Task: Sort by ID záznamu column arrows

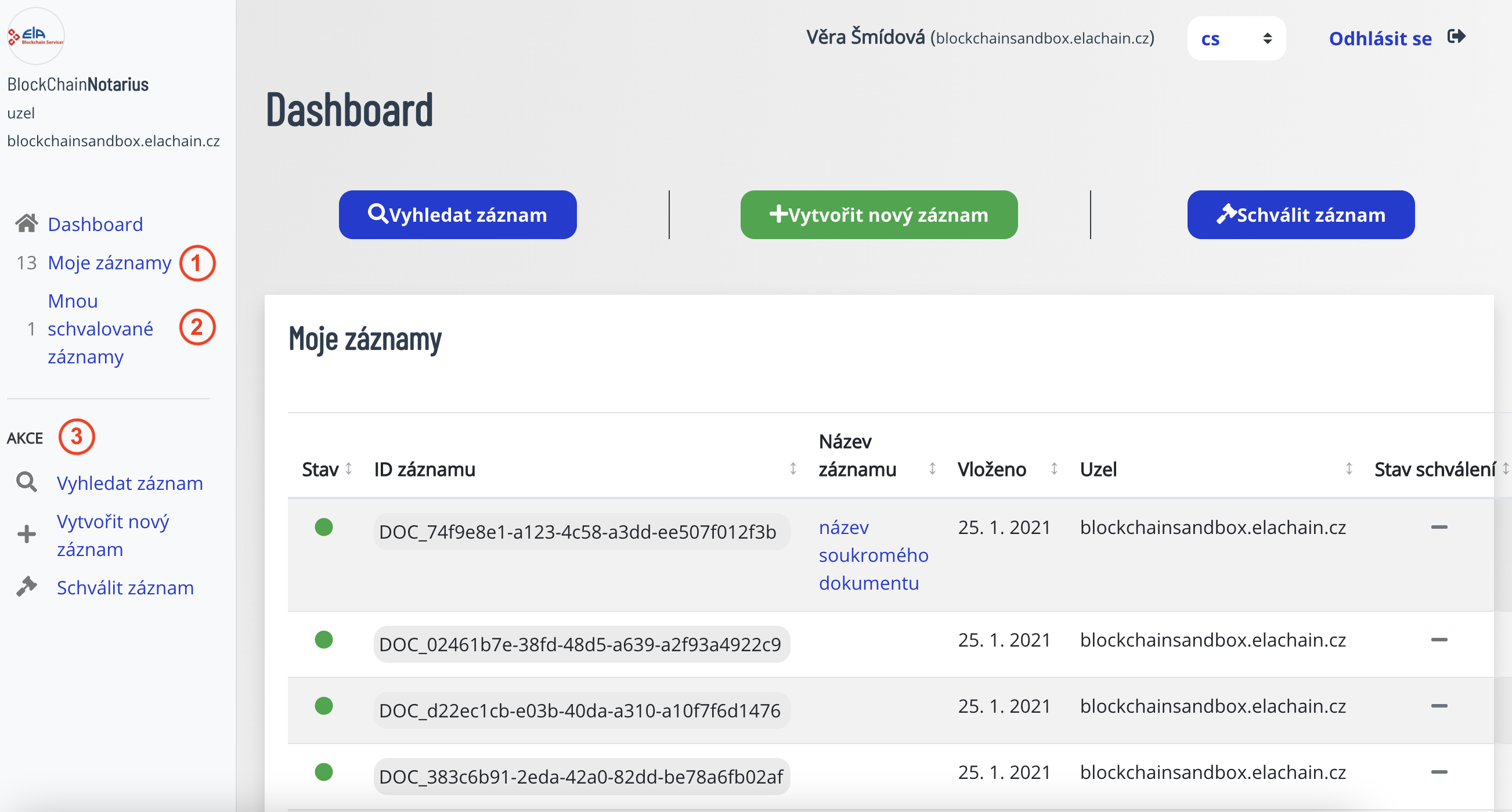Action: (x=793, y=468)
